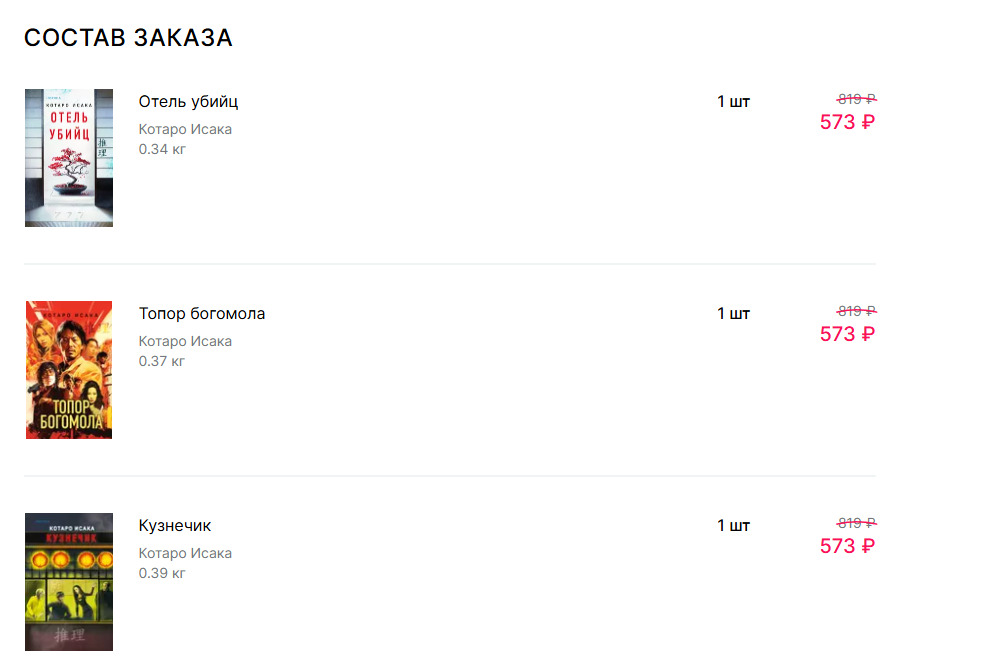983x672 pixels.
Task: Click author Котаро Исака under Отель убийц
Action: [185, 130]
